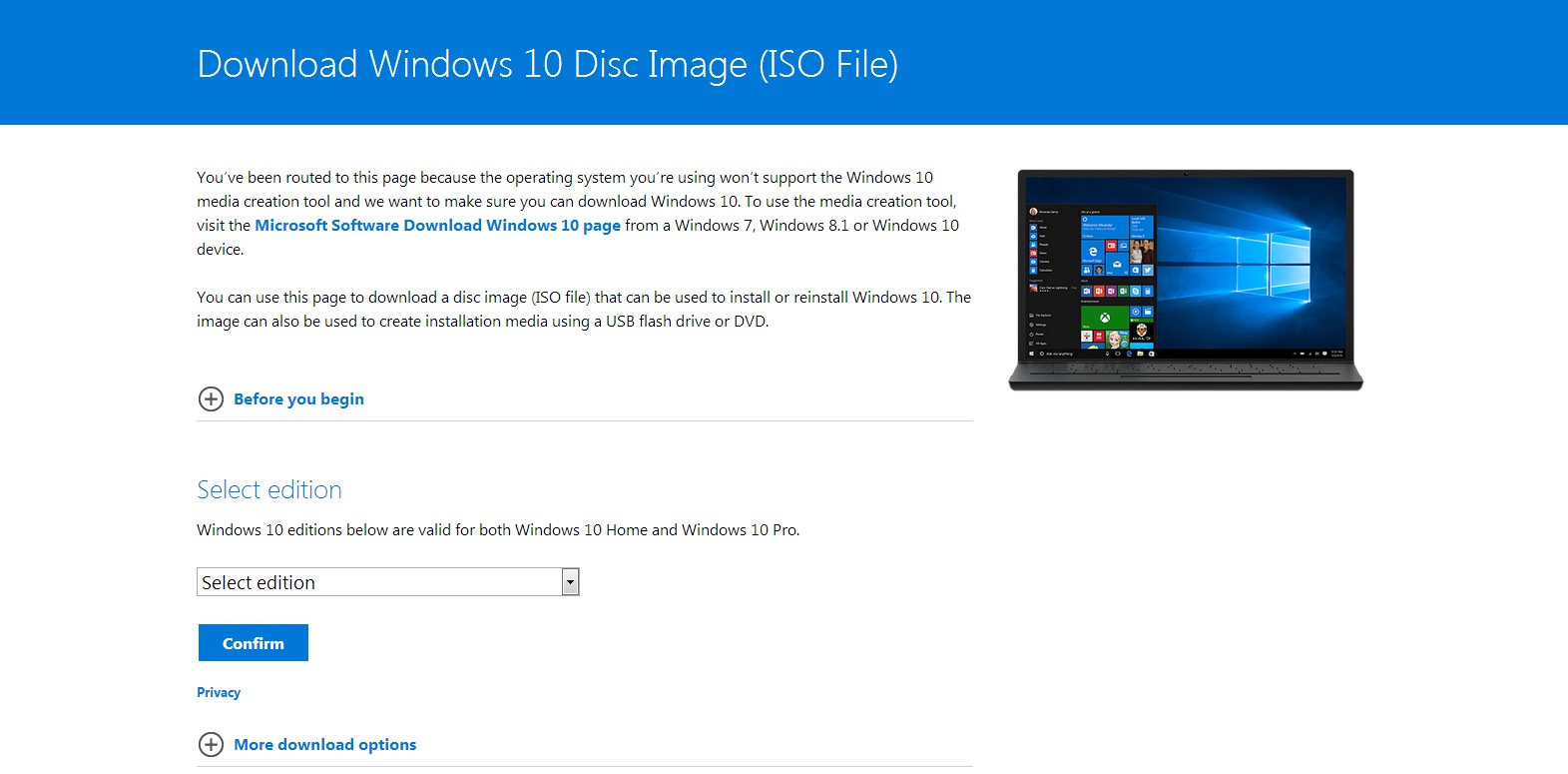The image size is (1568, 774).
Task: Click the paragraph starting 'You've been routed'
Action: pos(578,214)
